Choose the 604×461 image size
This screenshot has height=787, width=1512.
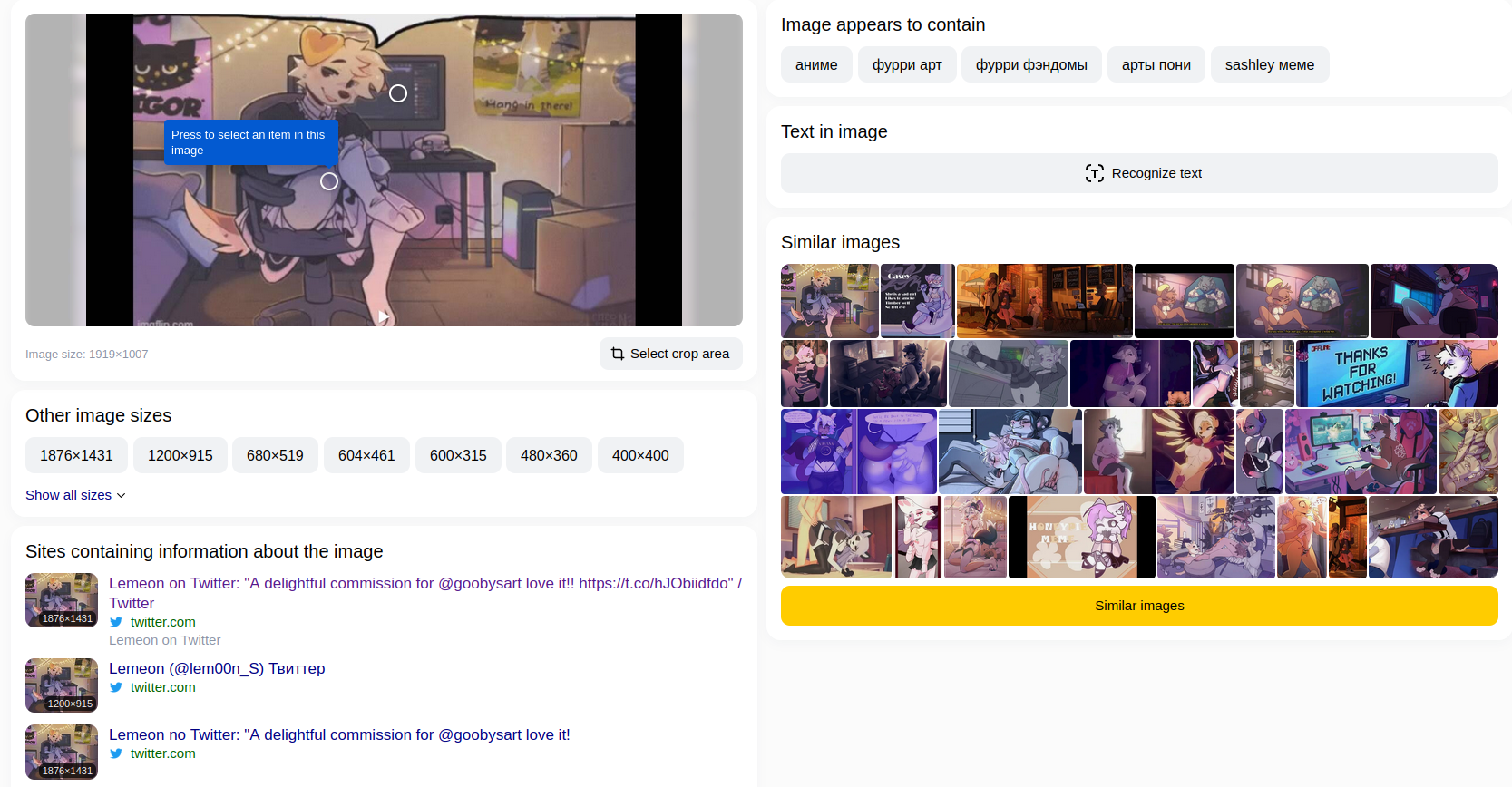pos(366,455)
